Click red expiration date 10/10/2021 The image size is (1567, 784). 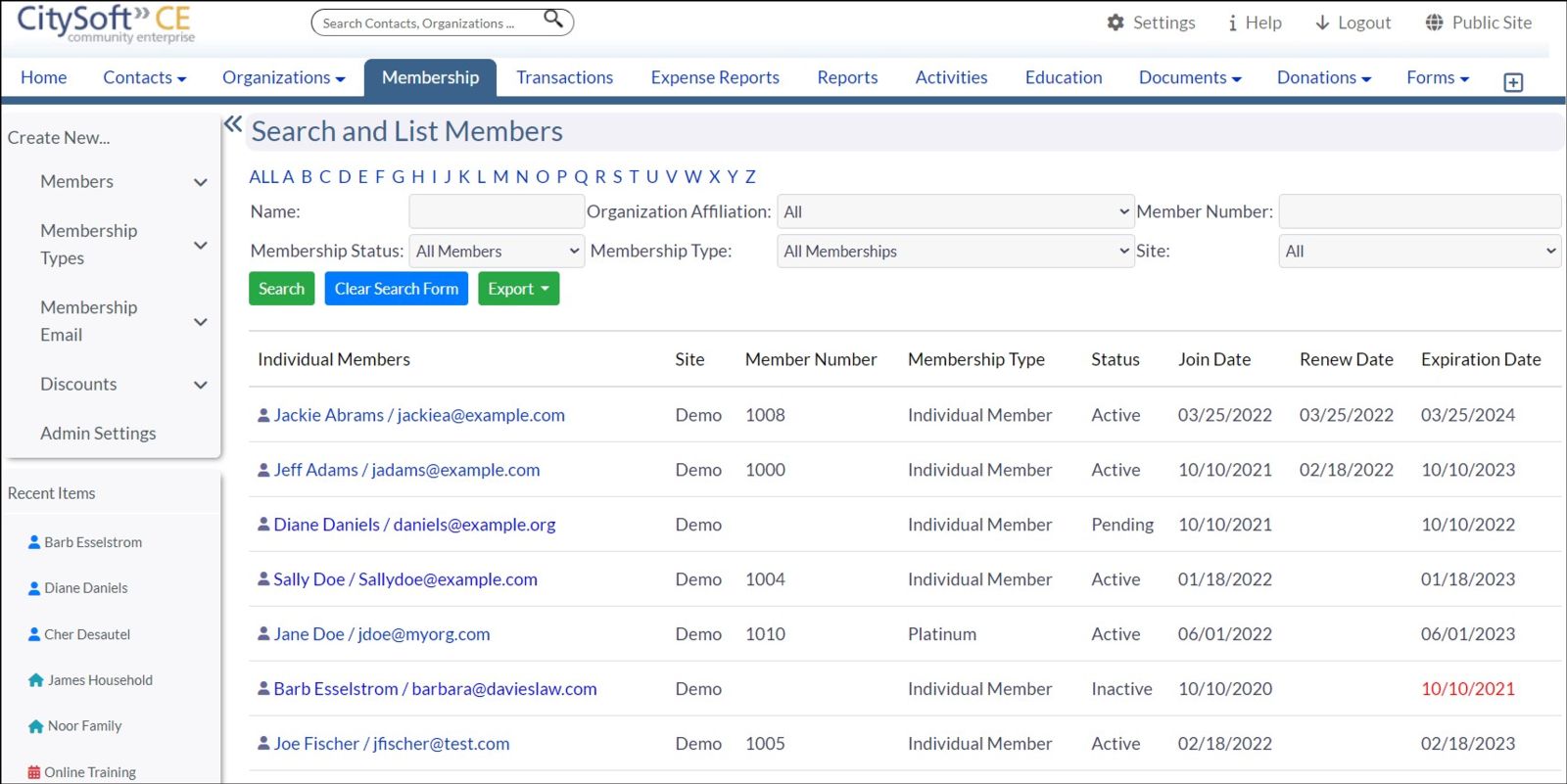[x=1467, y=689]
